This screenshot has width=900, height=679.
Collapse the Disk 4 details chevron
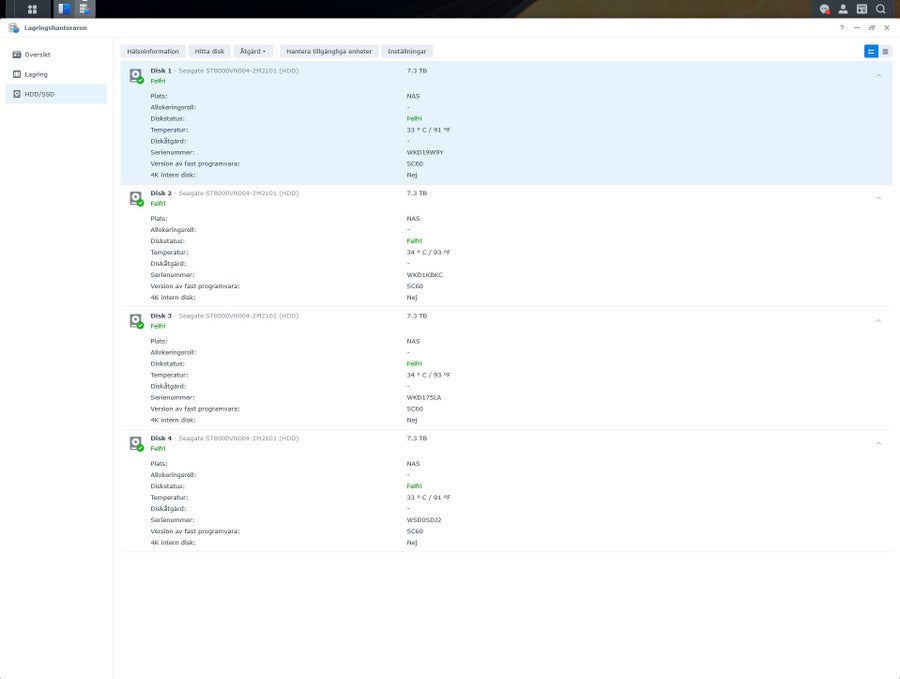878,444
